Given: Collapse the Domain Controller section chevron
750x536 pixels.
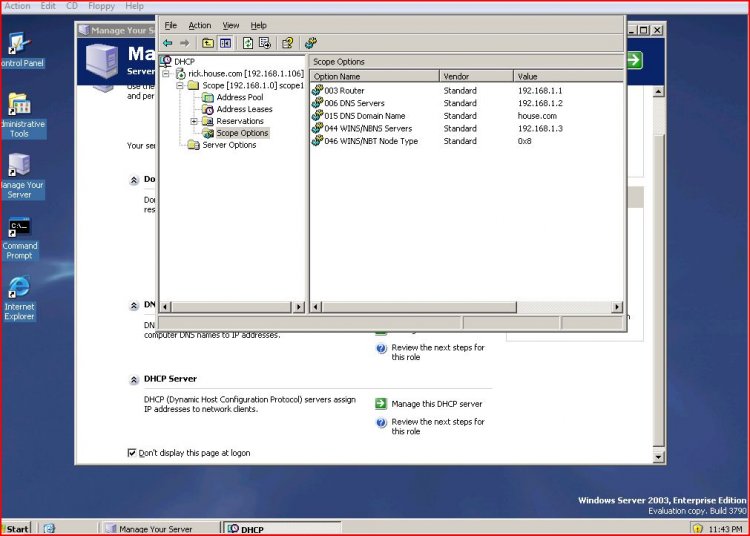Looking at the screenshot, I should (134, 180).
